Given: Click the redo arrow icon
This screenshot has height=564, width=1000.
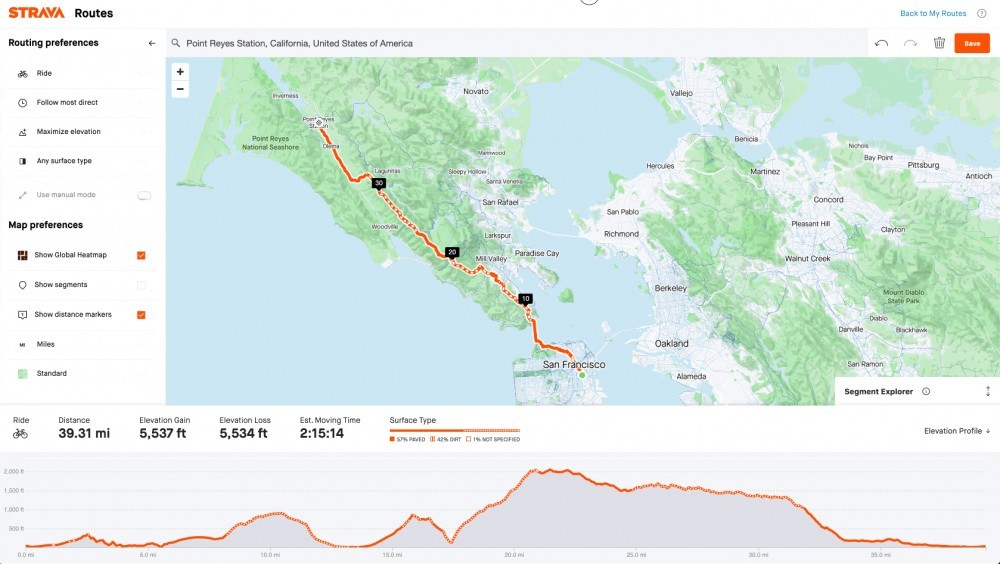Looking at the screenshot, I should tap(910, 43).
